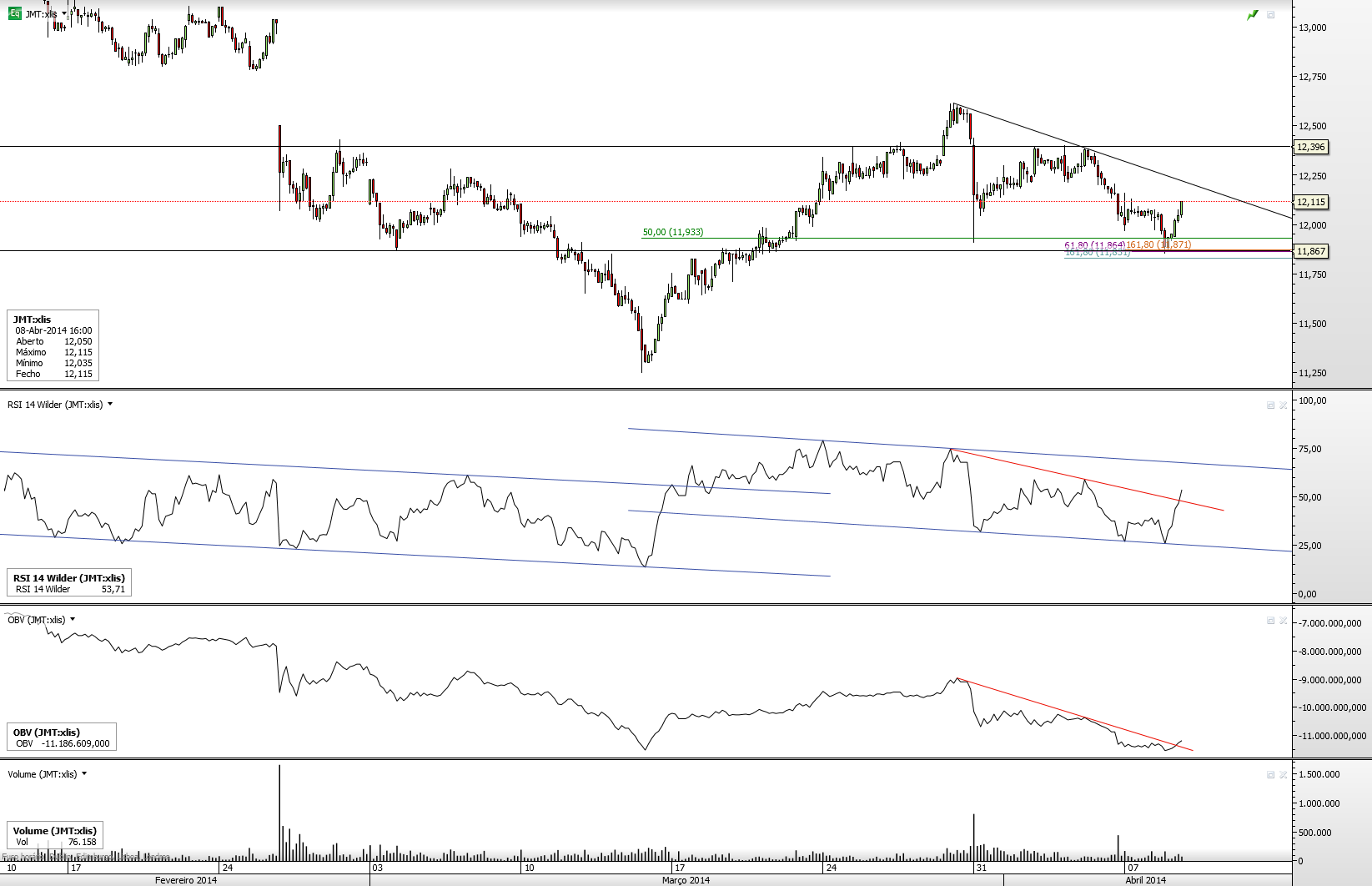This screenshot has height=886, width=1372.
Task: Maximize the Volume panel
Action: [1271, 775]
